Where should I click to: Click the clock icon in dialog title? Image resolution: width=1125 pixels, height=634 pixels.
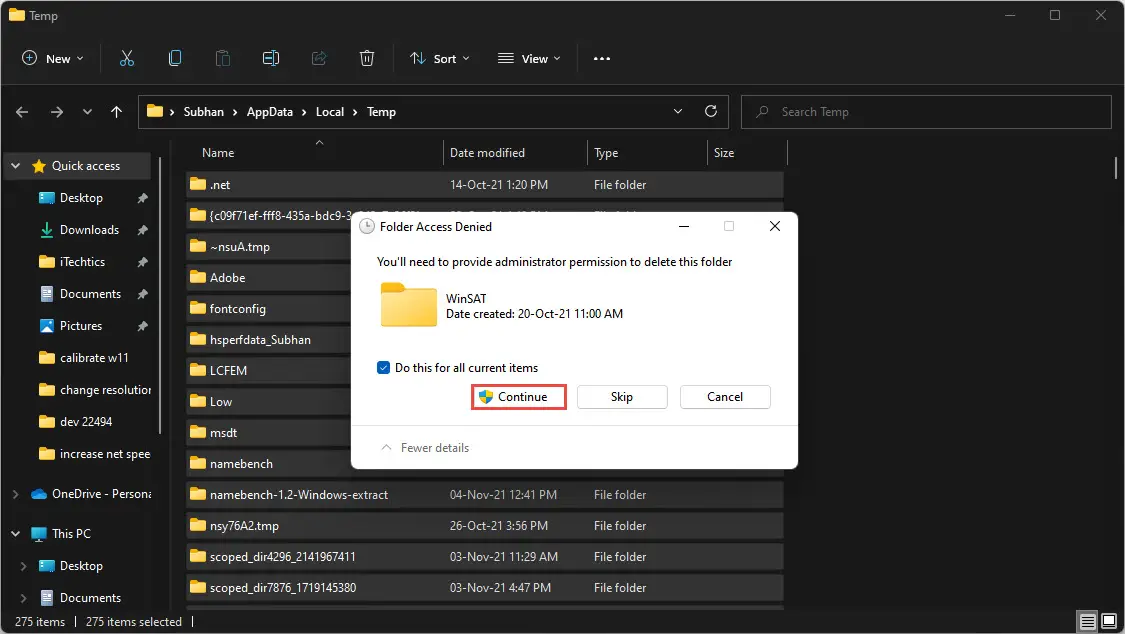[x=367, y=227]
